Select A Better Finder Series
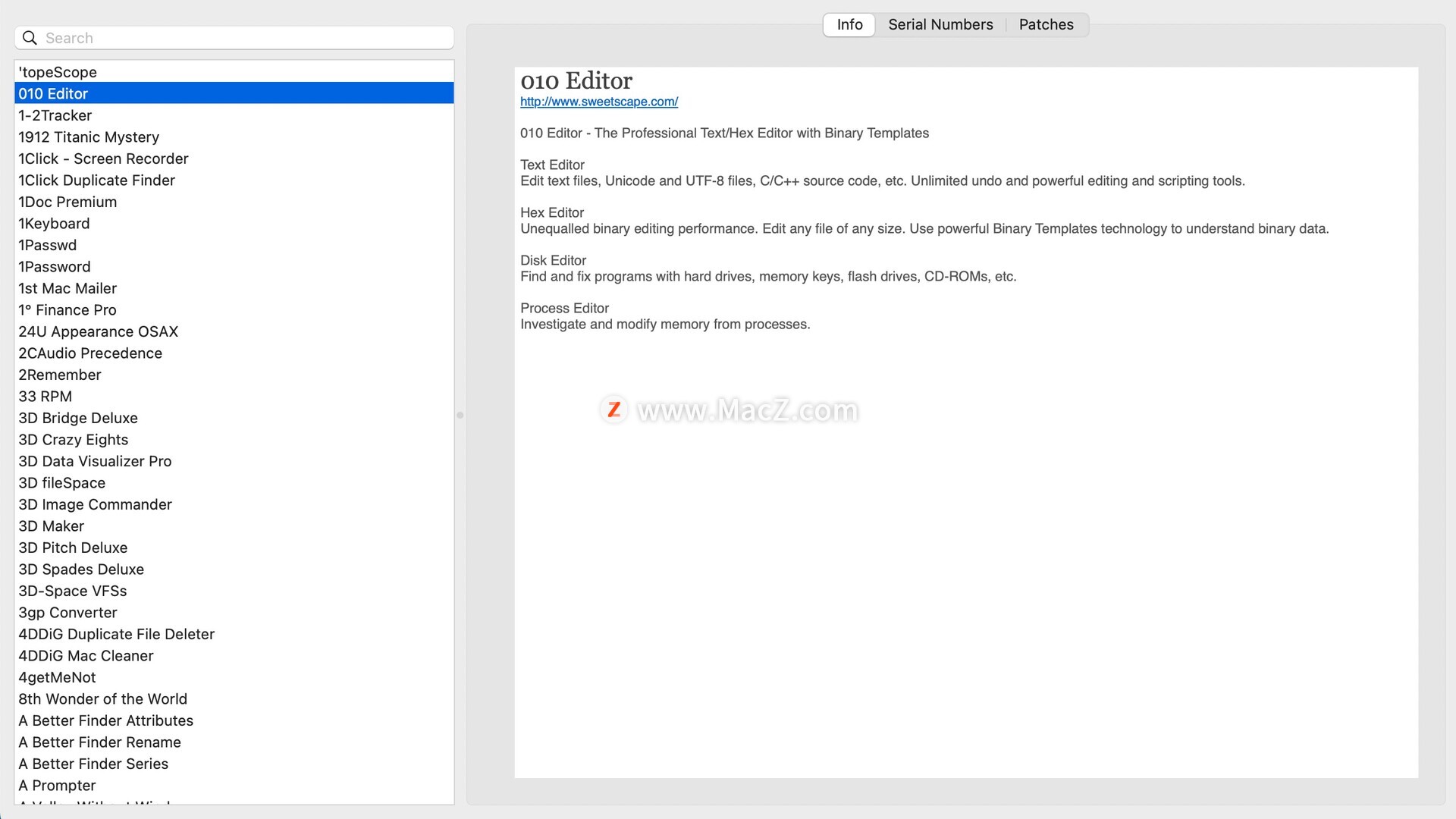Viewport: 1456px width, 819px height. [234, 764]
